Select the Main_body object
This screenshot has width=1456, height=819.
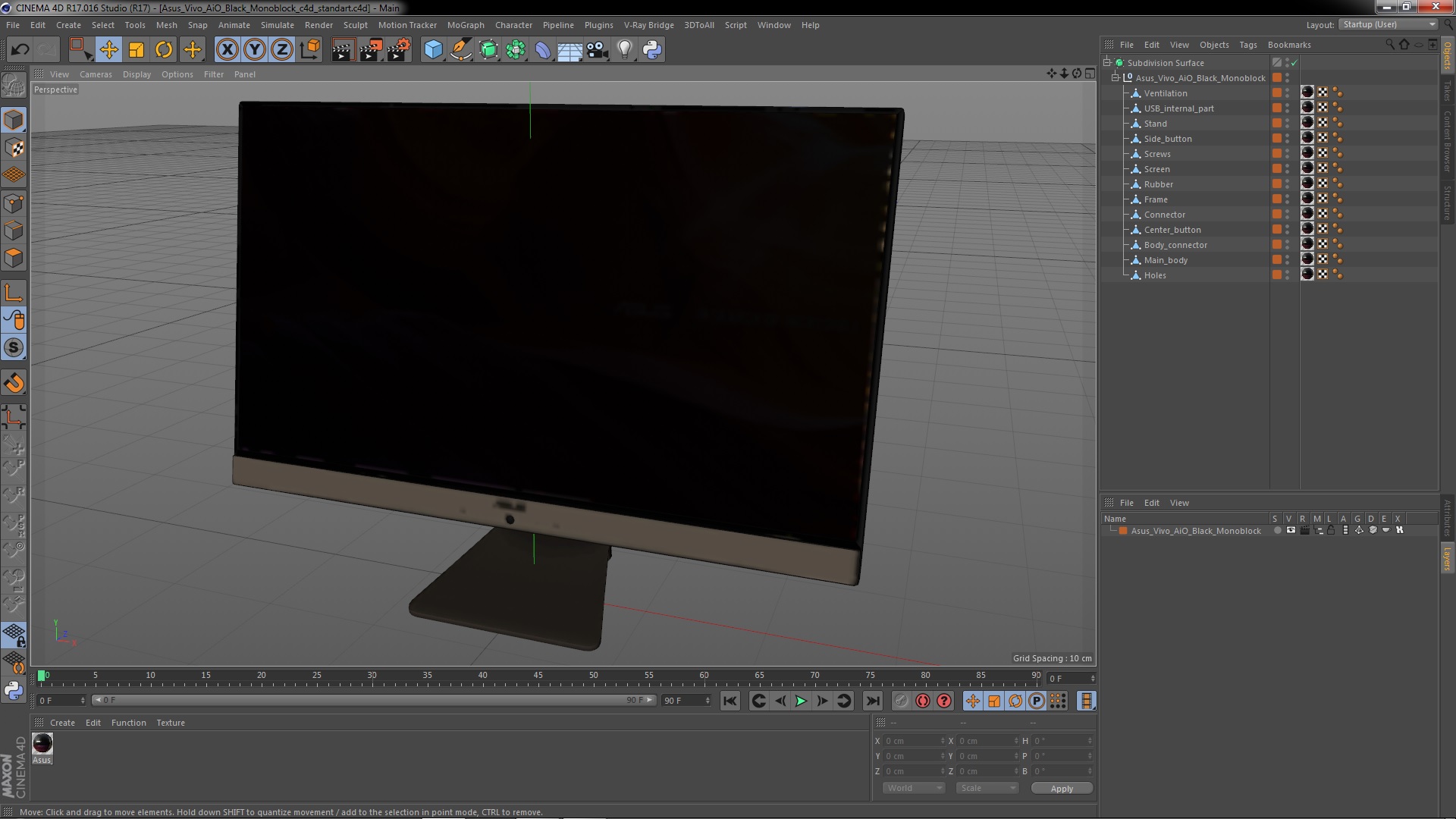point(1166,260)
